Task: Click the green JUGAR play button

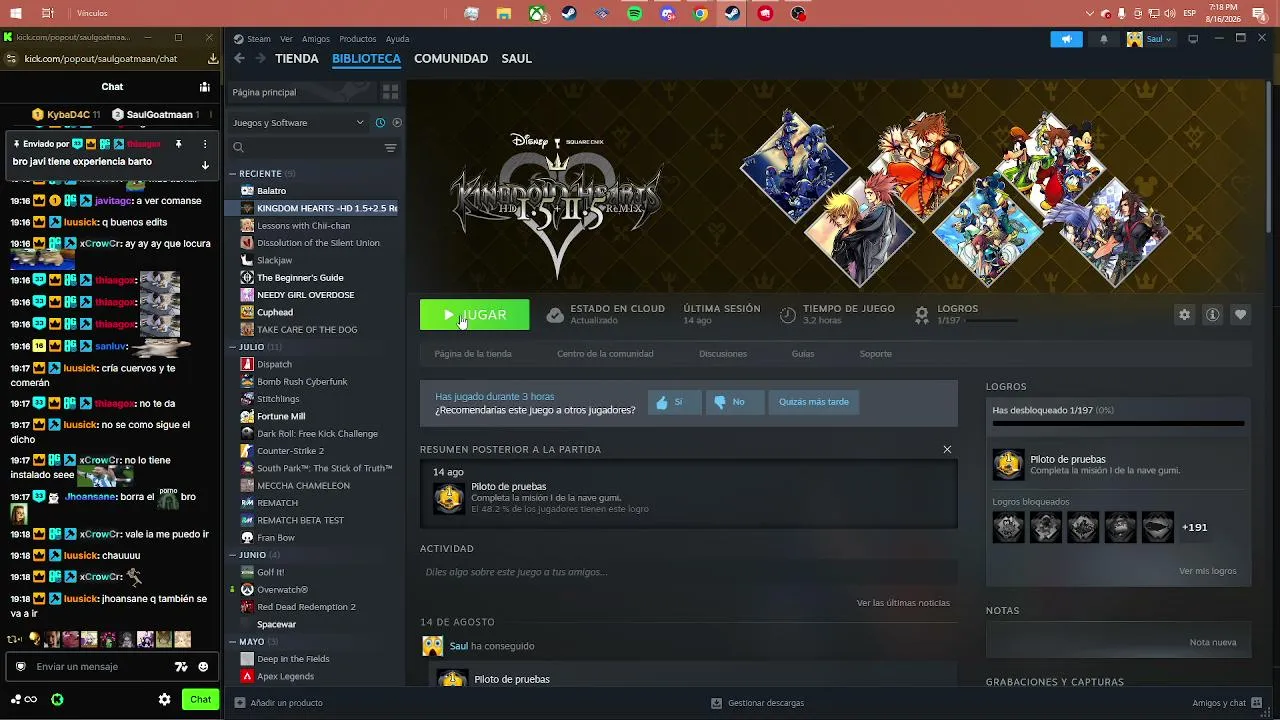Action: click(x=475, y=315)
